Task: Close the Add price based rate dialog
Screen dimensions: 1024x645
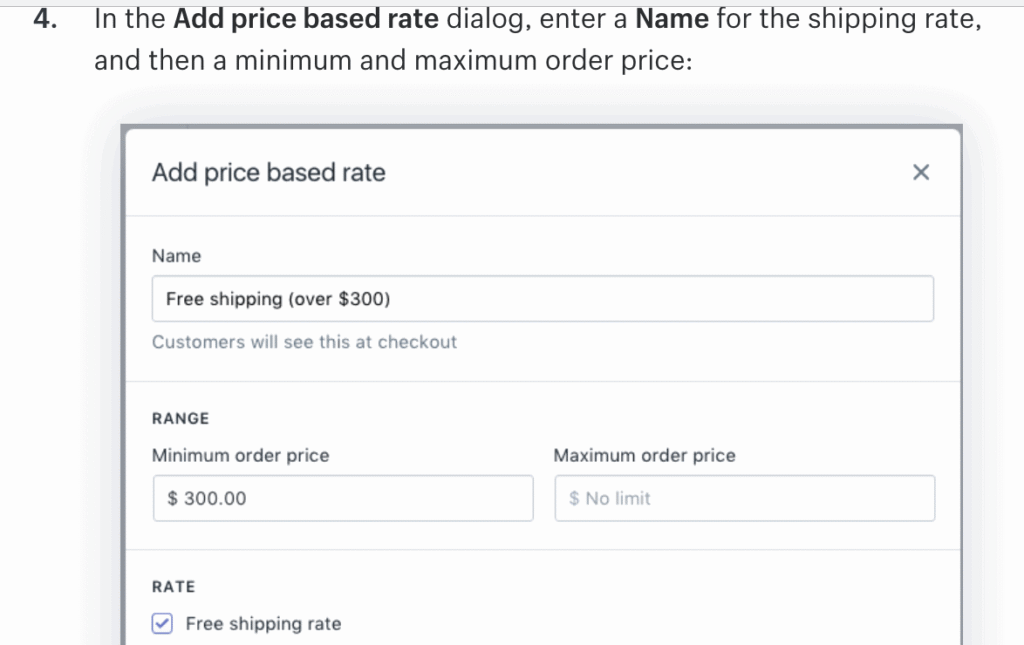Action: click(x=921, y=173)
